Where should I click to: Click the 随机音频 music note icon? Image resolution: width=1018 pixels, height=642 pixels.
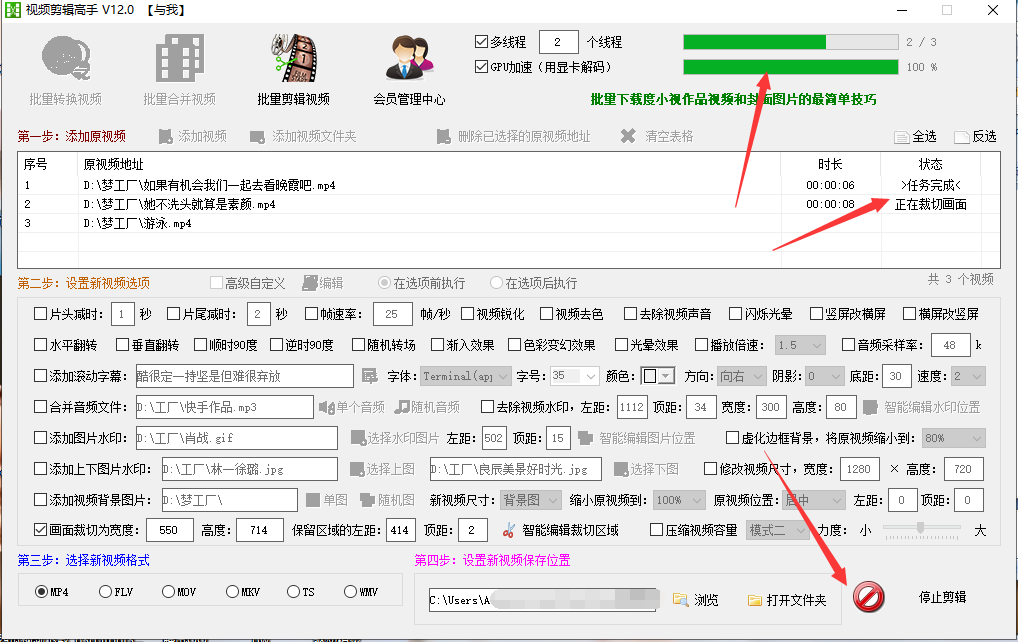pos(403,407)
